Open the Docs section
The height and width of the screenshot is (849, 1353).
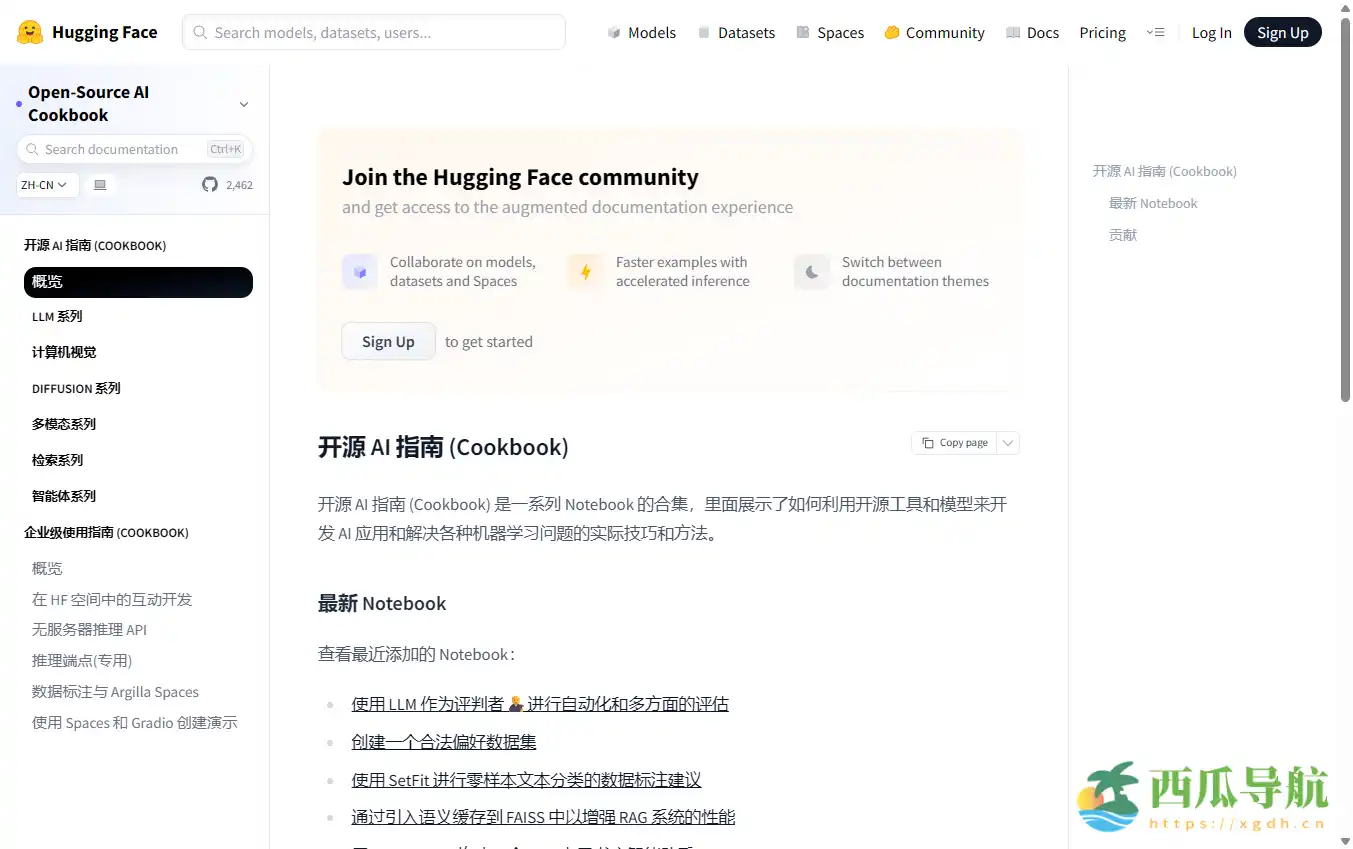[x=1011, y=32]
